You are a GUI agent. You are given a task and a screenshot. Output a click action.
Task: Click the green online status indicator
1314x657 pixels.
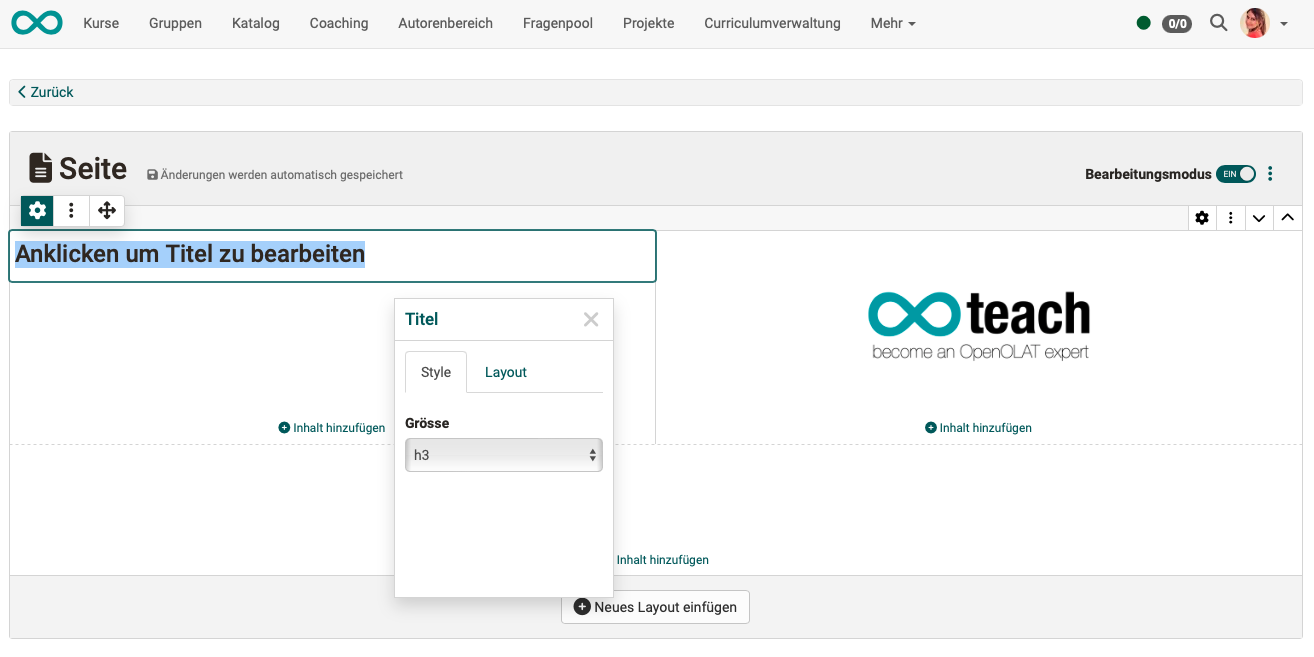(1144, 23)
